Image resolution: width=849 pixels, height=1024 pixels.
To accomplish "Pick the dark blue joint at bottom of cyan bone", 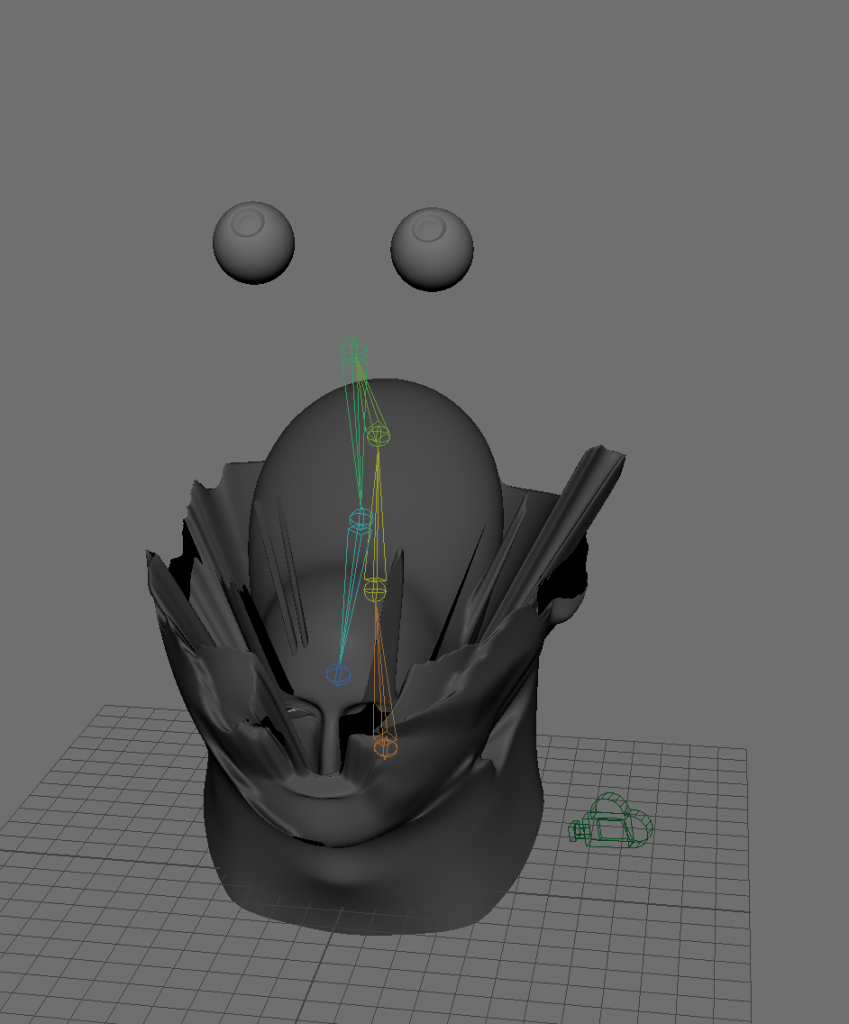I will (x=339, y=674).
